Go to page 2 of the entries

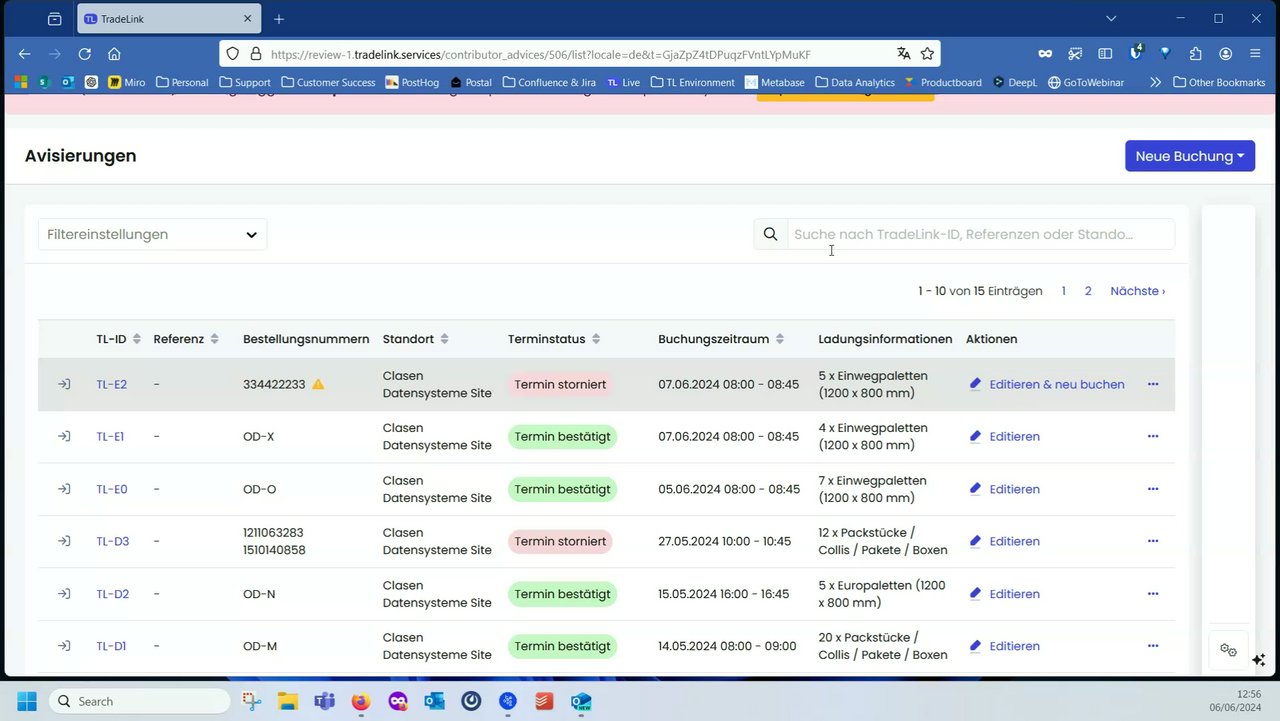coord(1088,291)
